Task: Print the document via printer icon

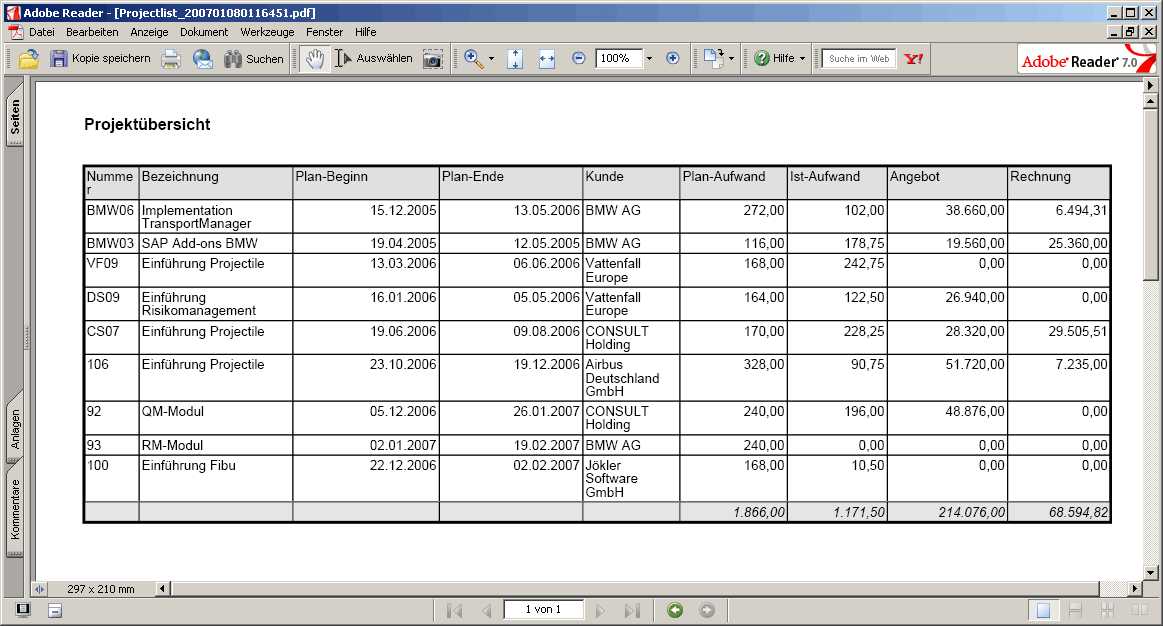Action: 171,59
